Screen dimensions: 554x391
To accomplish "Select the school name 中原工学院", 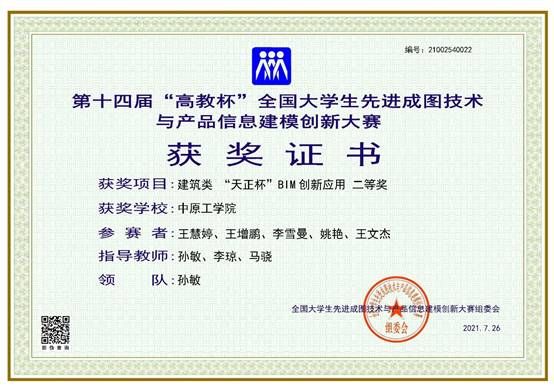I will click(207, 208).
